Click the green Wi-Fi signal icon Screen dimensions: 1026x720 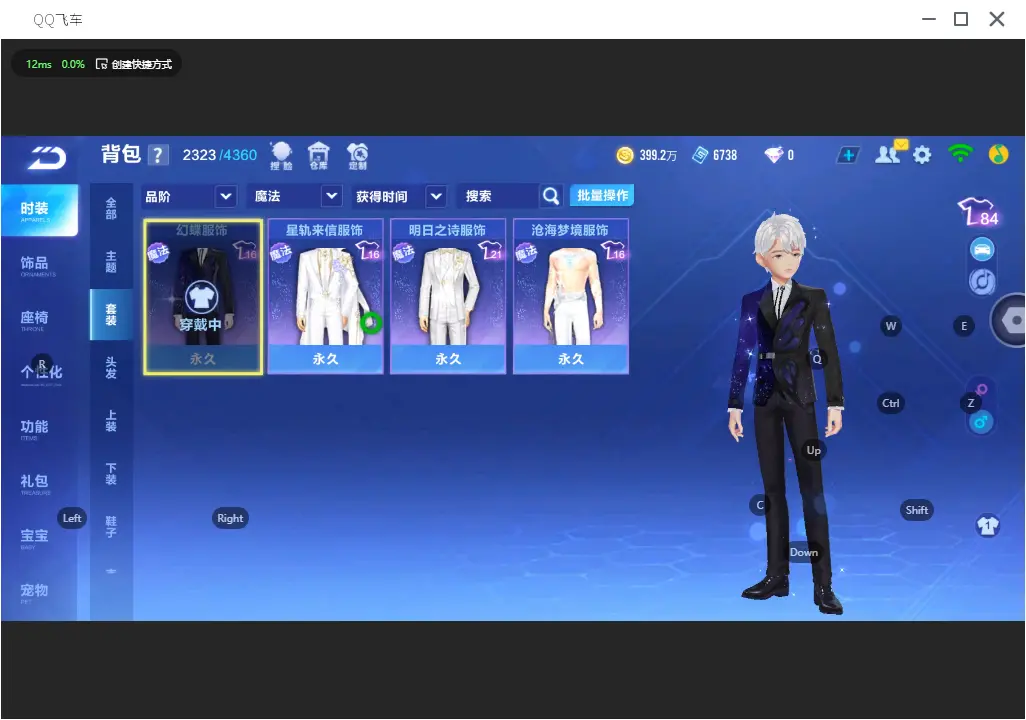960,154
